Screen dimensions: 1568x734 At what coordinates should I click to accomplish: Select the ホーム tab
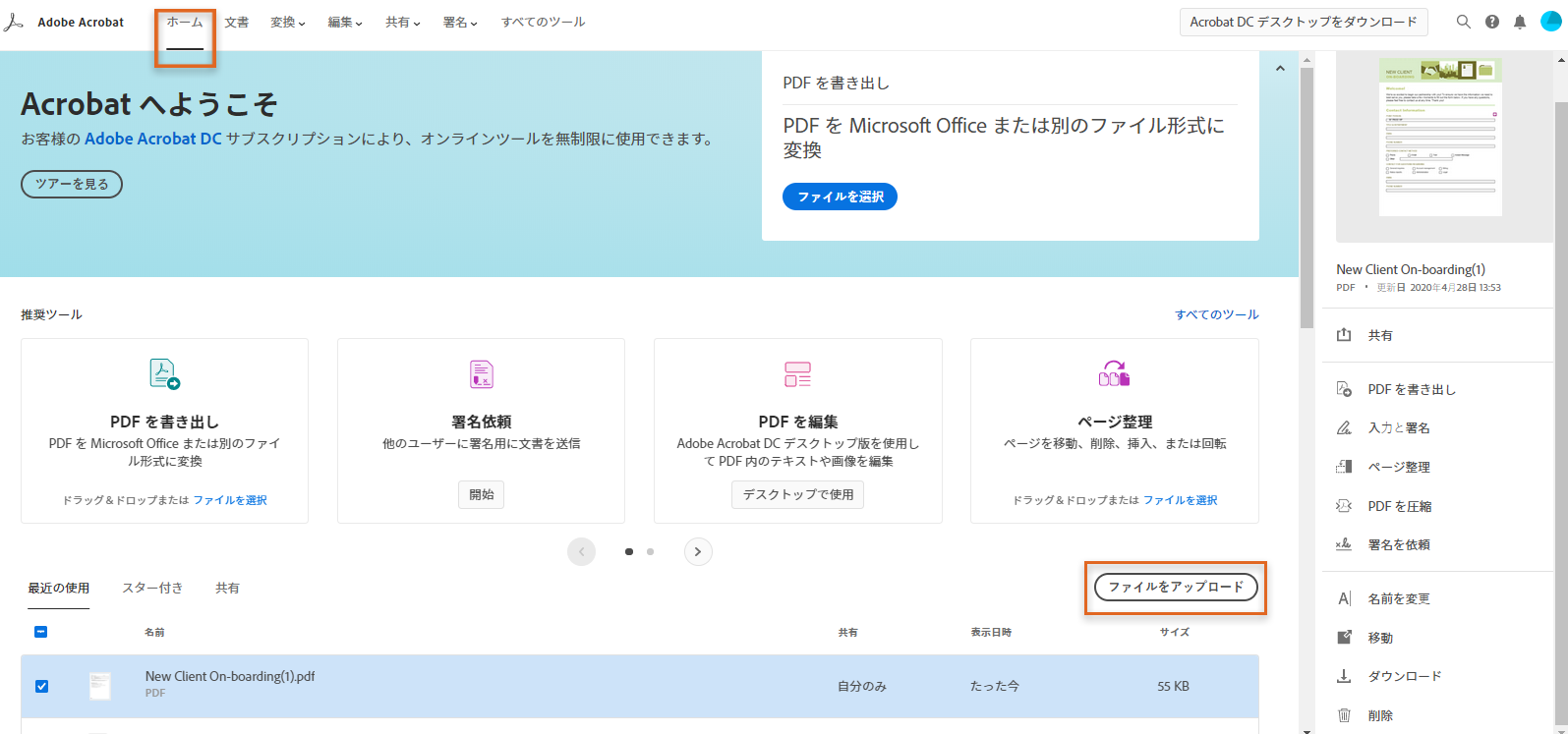185,22
